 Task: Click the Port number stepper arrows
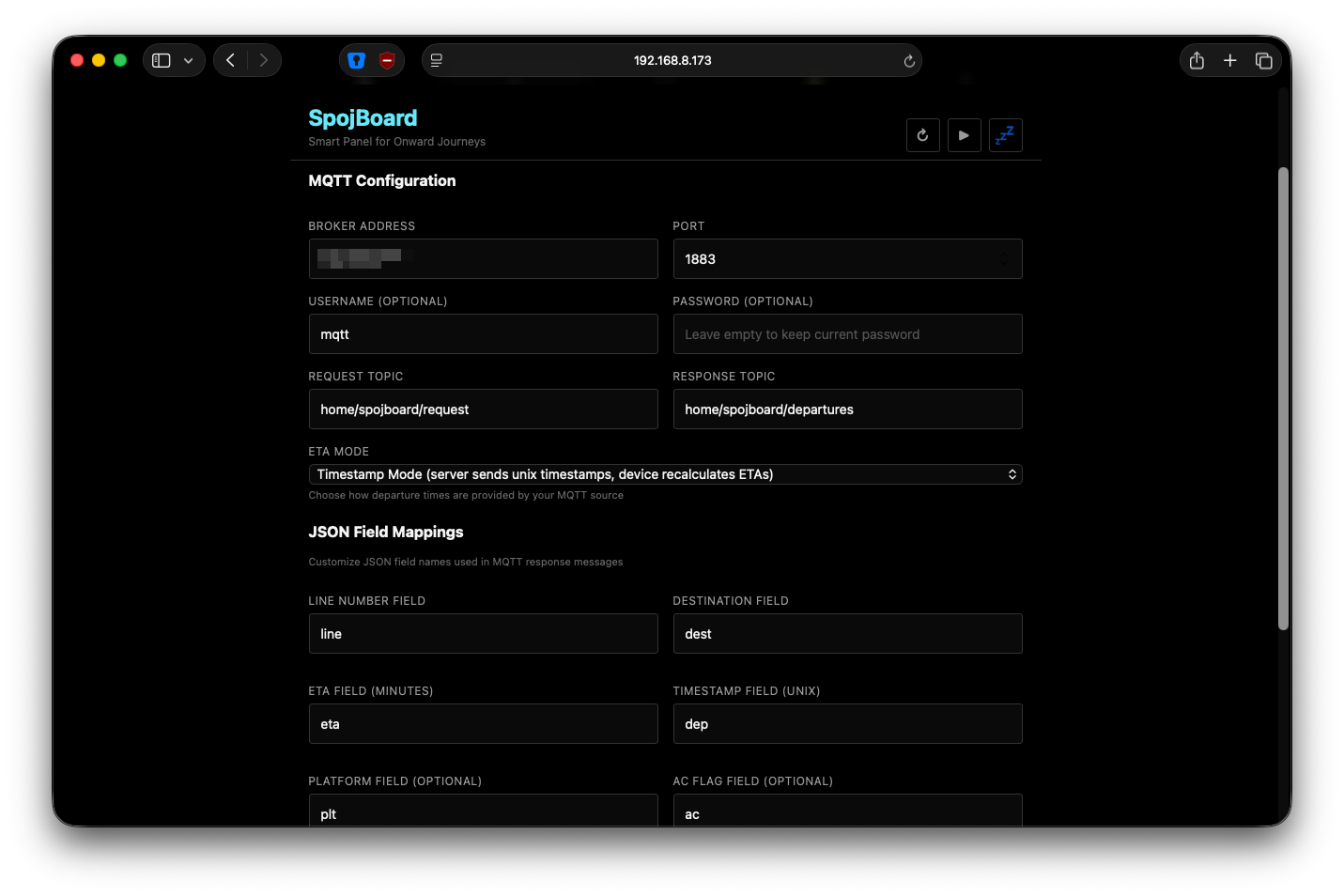coord(1003,259)
